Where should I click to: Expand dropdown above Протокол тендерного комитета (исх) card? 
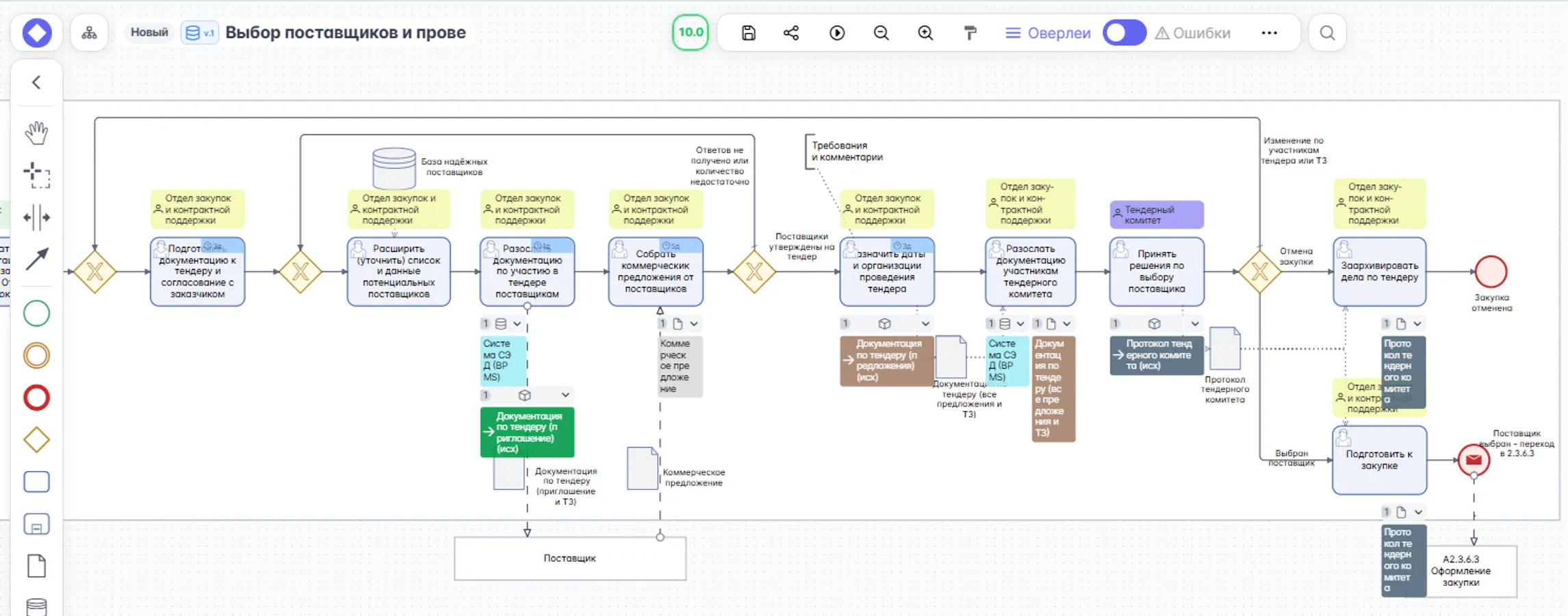coord(1195,324)
